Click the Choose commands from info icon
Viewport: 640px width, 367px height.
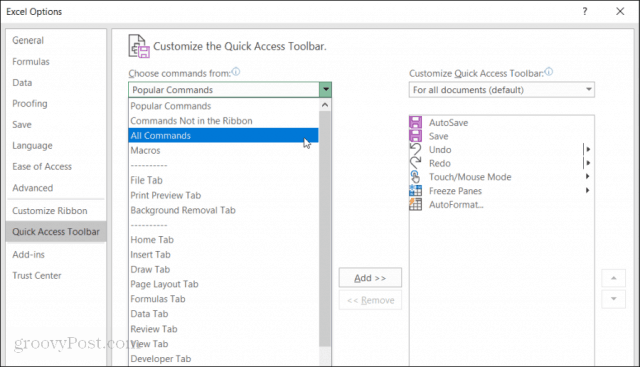(x=236, y=72)
